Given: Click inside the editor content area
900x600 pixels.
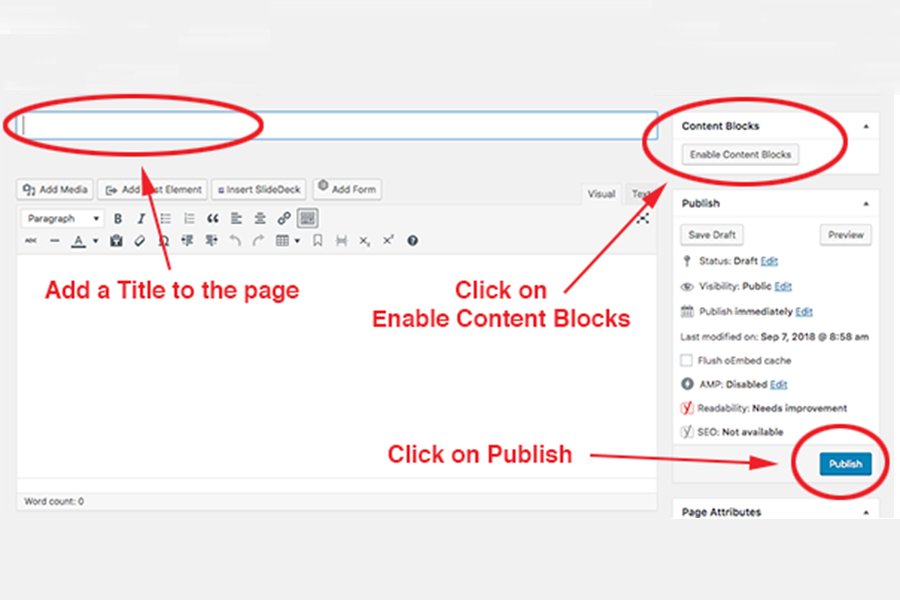Looking at the screenshot, I should 337,366.
